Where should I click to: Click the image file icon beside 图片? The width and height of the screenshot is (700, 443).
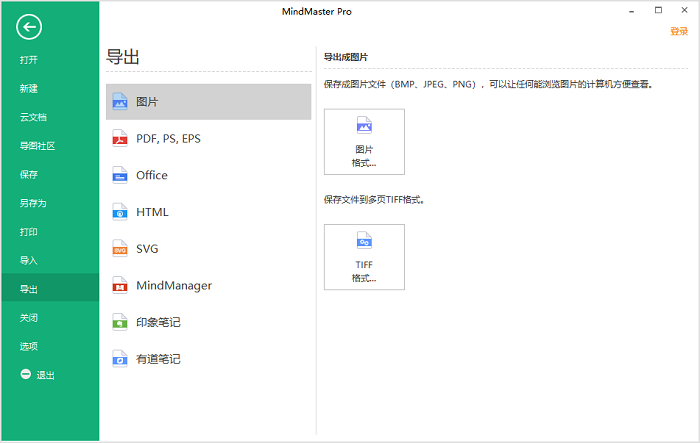pyautogui.click(x=120, y=101)
